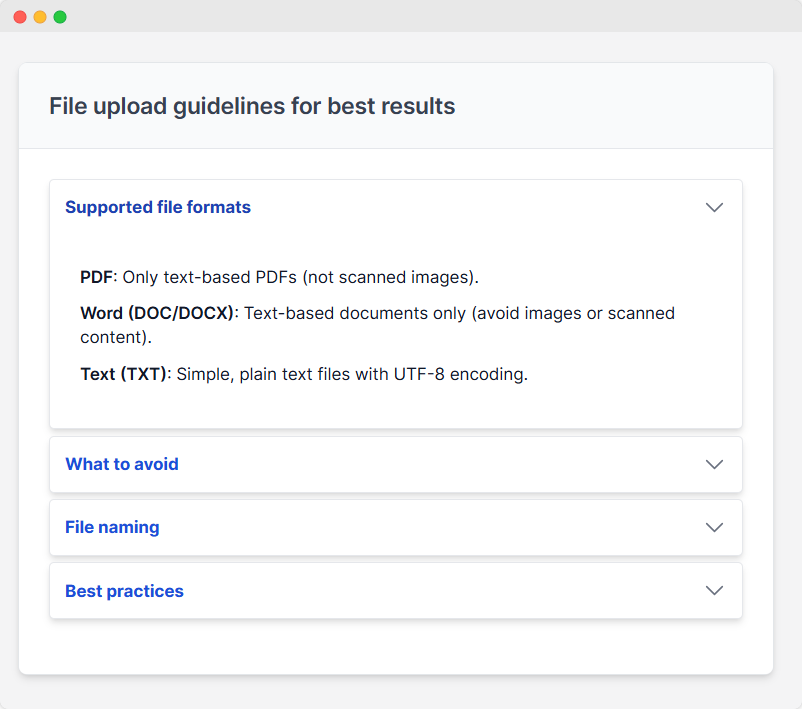Screen dimensions: 802x709
Task: Click the bold Word (DOC/DOCX) label
Action: (158, 313)
